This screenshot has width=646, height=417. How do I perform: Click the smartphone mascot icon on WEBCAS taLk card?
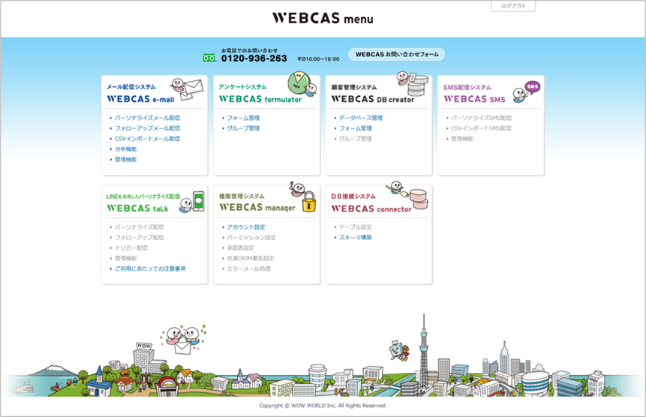point(192,201)
